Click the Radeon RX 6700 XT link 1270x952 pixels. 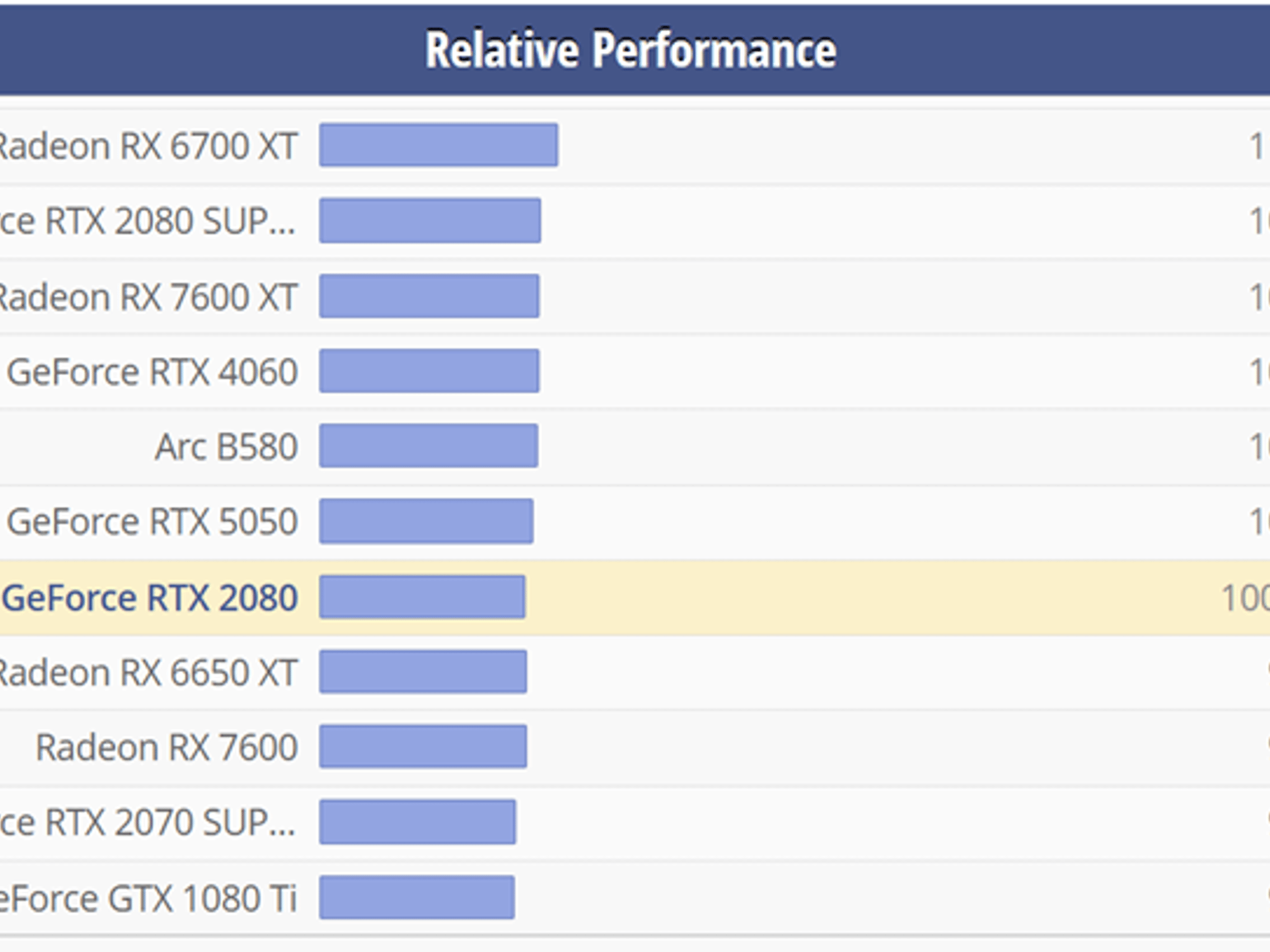click(148, 146)
